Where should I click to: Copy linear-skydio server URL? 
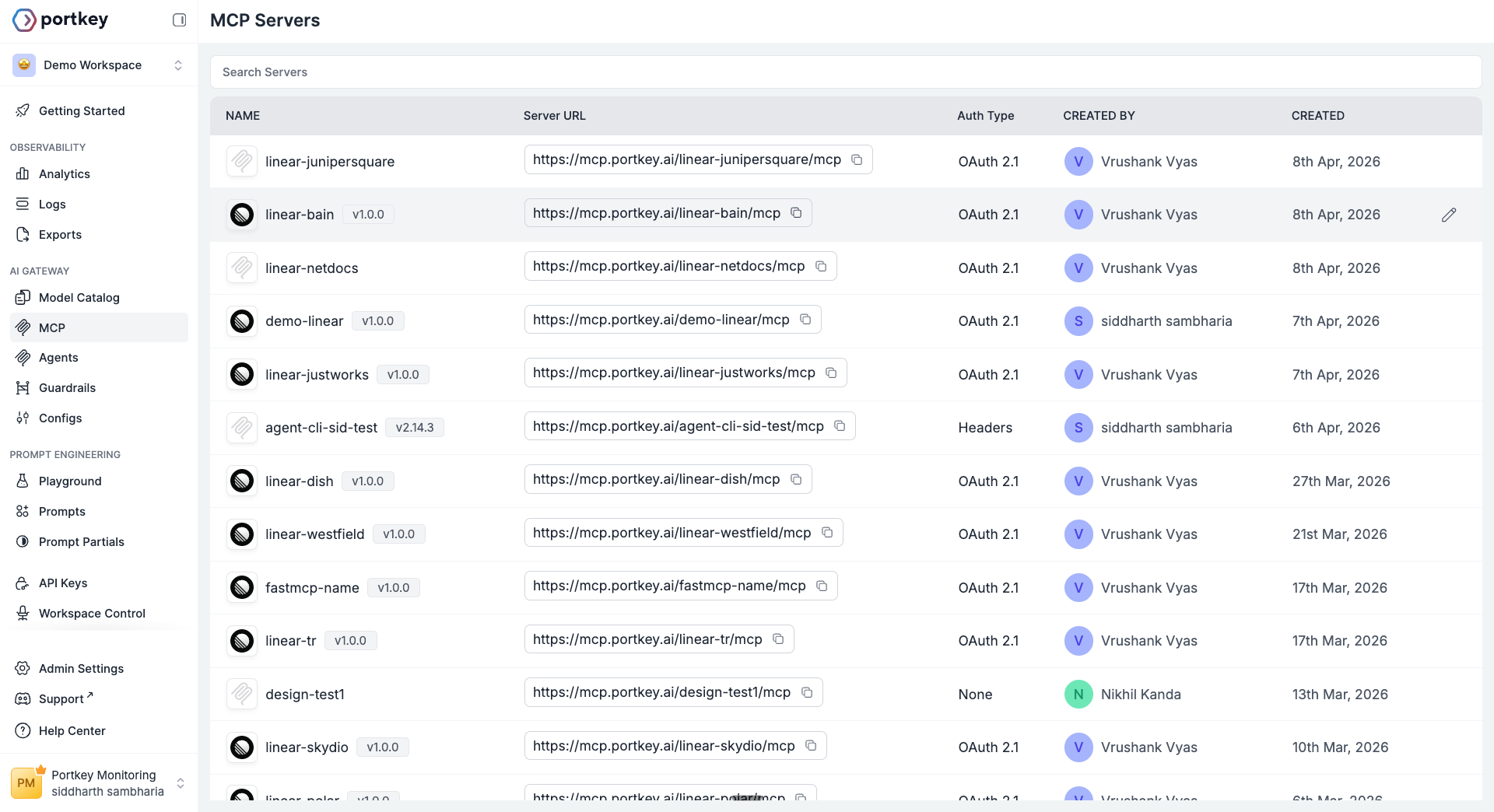[811, 746]
